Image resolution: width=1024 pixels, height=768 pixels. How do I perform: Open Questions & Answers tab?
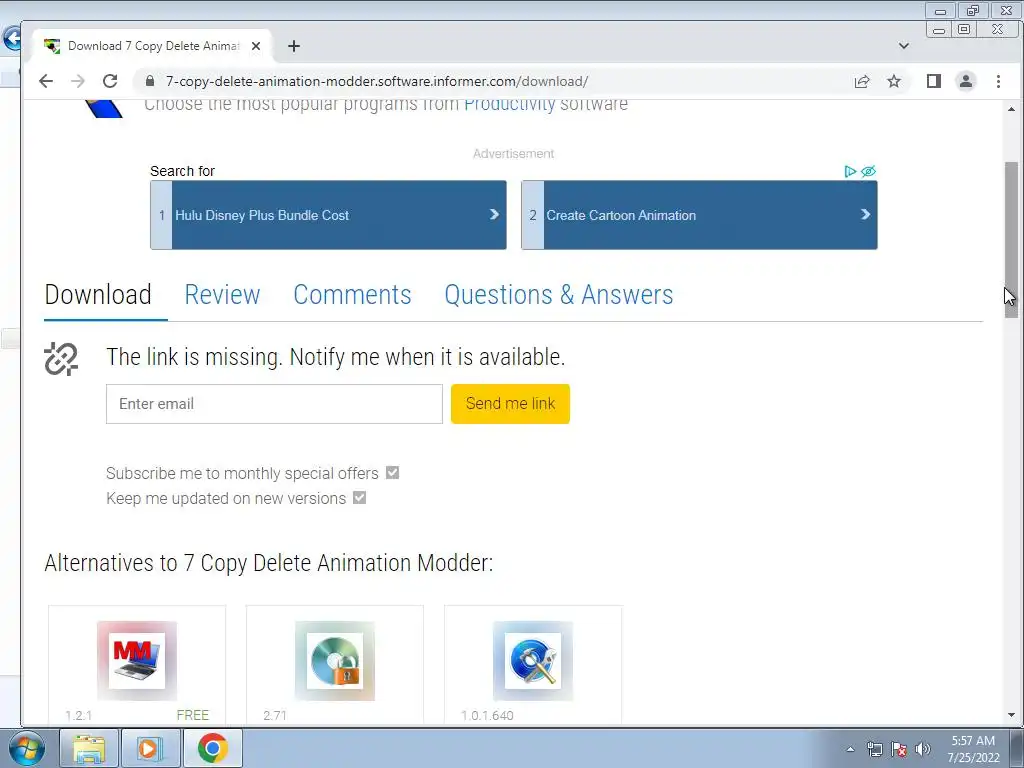pos(559,295)
